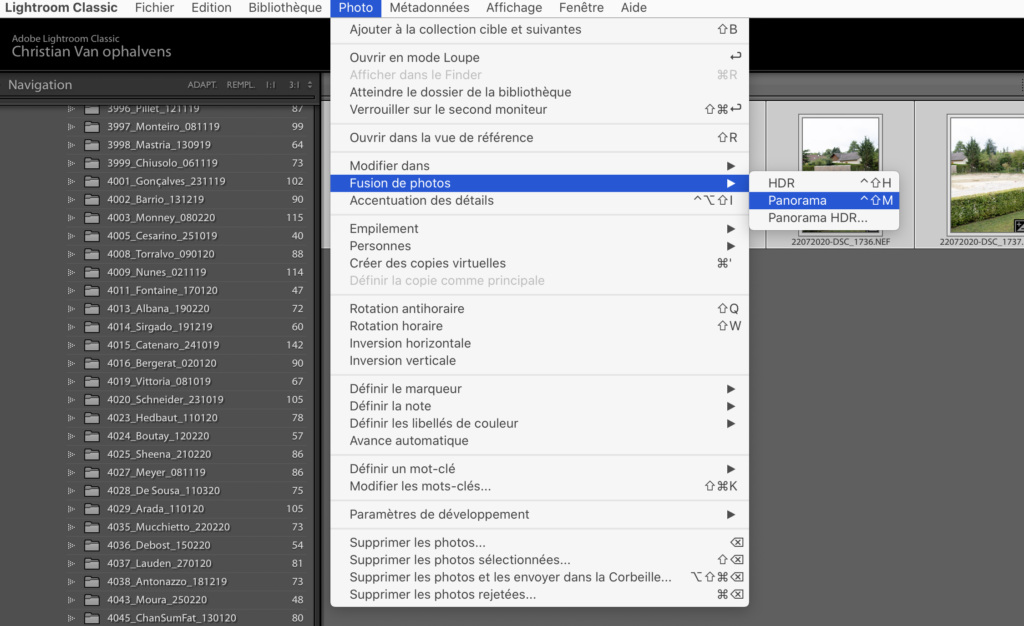1024x626 pixels.
Task: Choose Verrouiller sur le second moniteur
Action: pos(539,110)
